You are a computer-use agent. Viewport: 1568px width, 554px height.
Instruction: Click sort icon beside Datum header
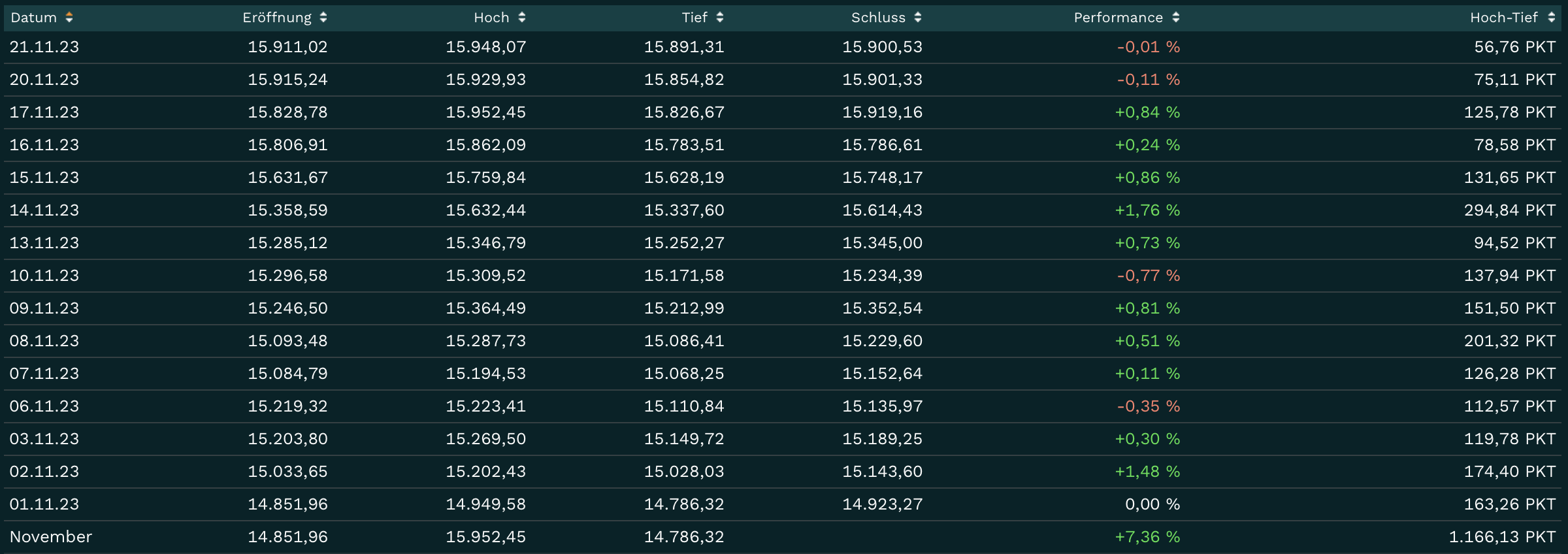(69, 18)
